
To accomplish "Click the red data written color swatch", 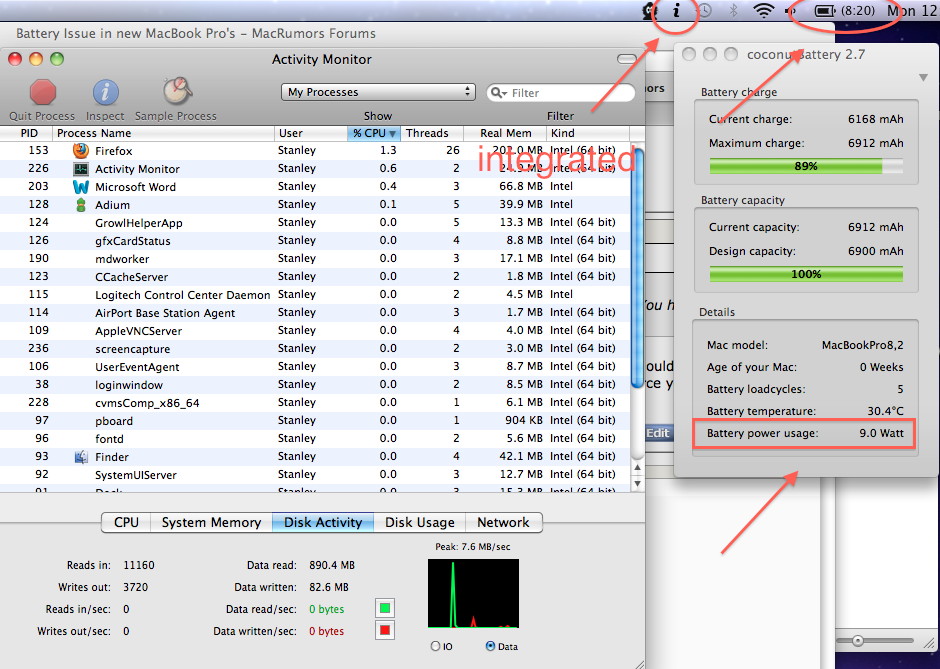I will (x=385, y=630).
